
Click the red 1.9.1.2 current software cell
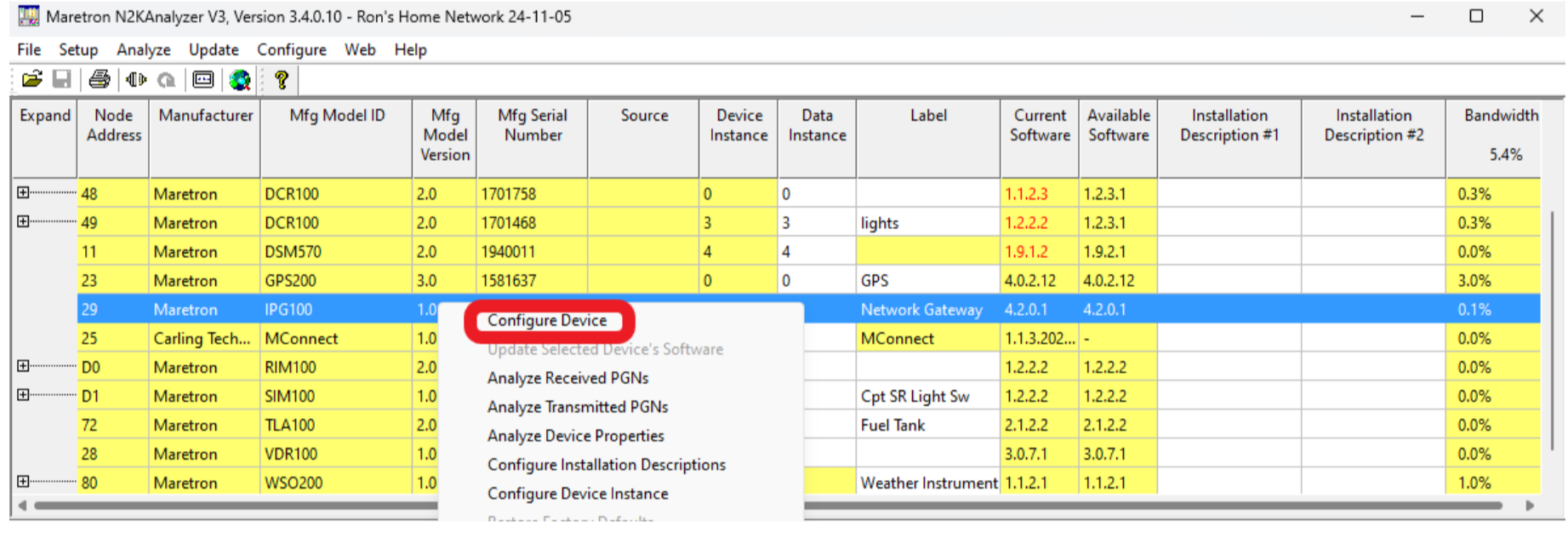1040,252
